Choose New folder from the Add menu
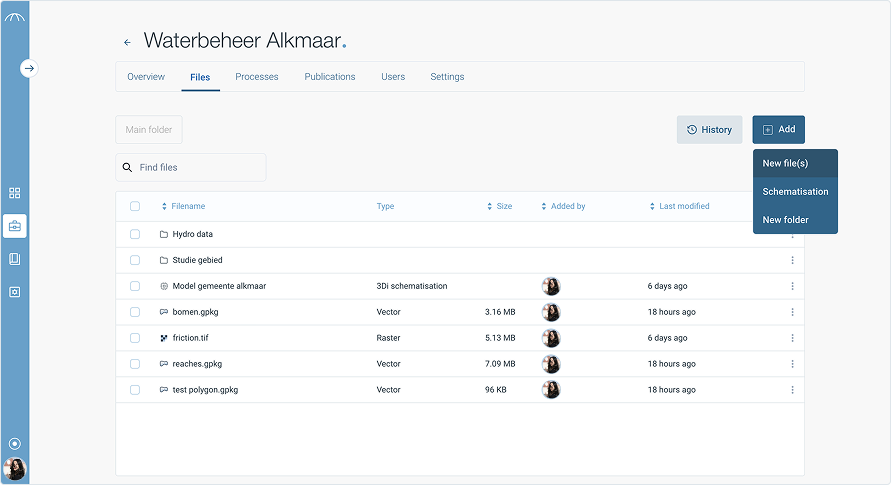Screen dimensions: 891x485 786,220
